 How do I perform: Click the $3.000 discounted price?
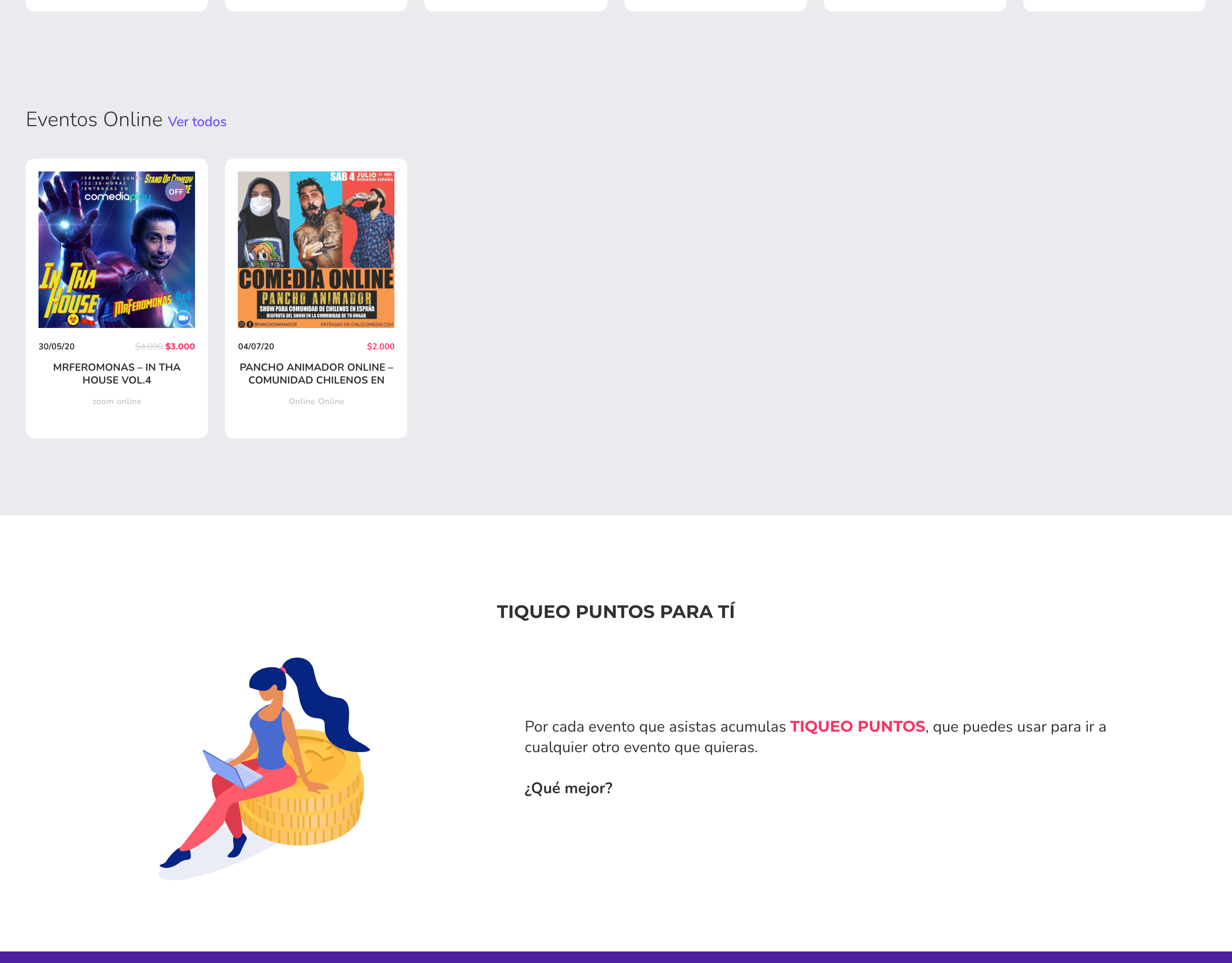click(180, 346)
